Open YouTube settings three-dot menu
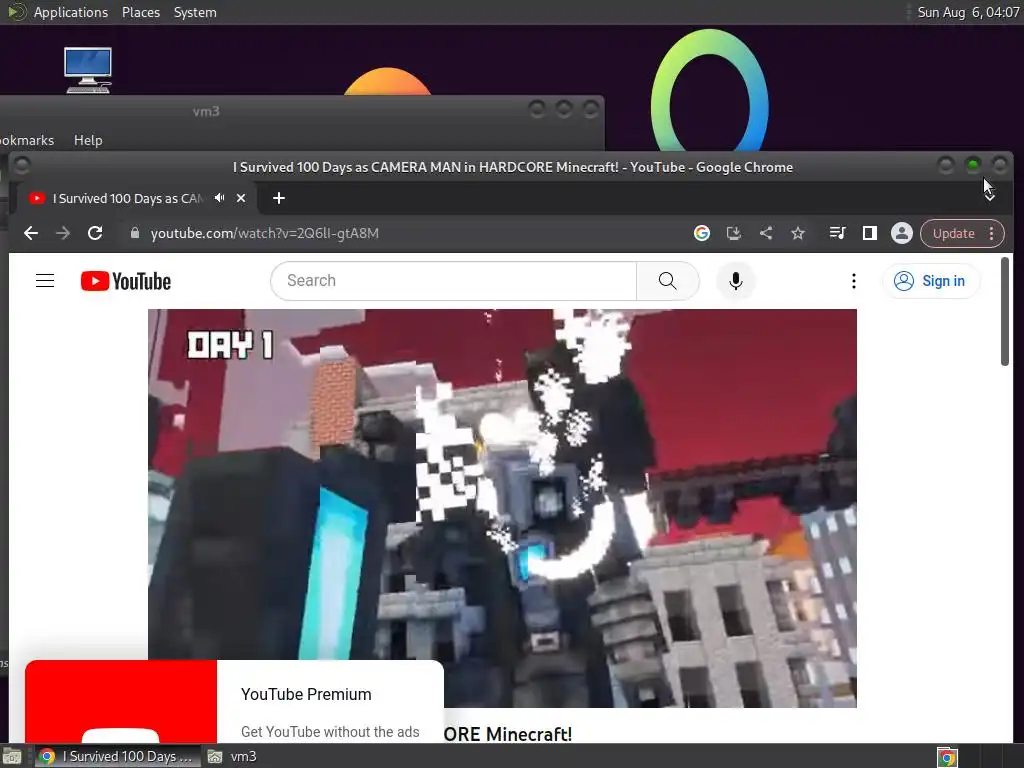Viewport: 1024px width, 768px height. point(854,281)
